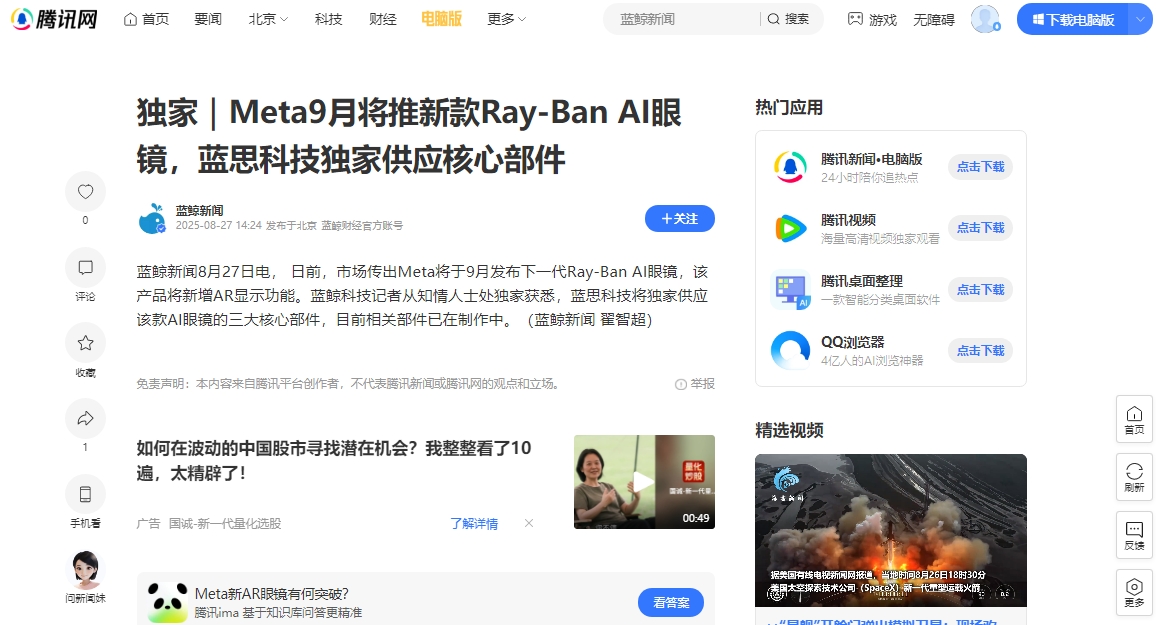Open question Meta新AR眼镜有何突破?
This screenshot has height=625, width=1156.
272,594
